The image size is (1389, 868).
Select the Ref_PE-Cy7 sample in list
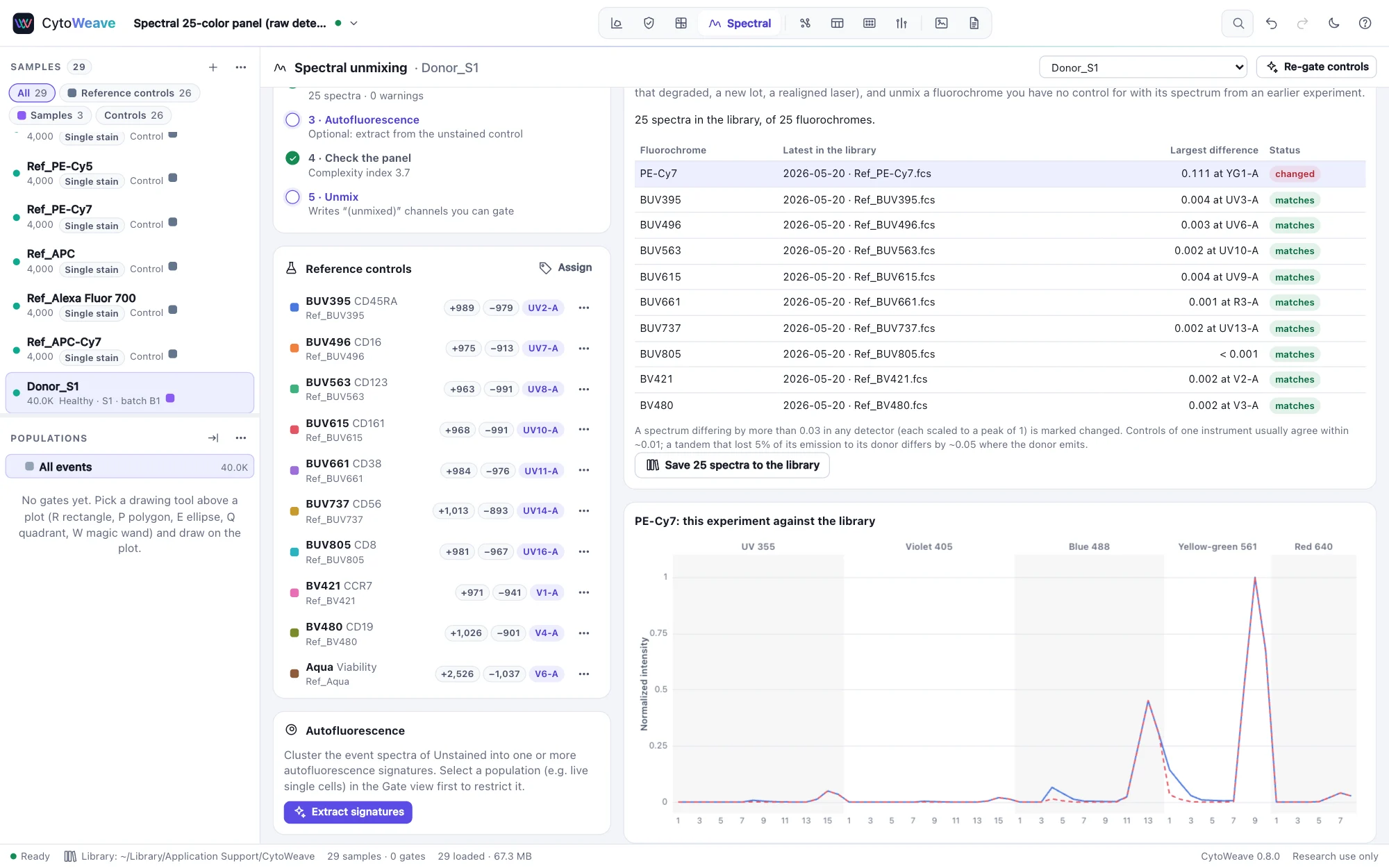(x=129, y=217)
